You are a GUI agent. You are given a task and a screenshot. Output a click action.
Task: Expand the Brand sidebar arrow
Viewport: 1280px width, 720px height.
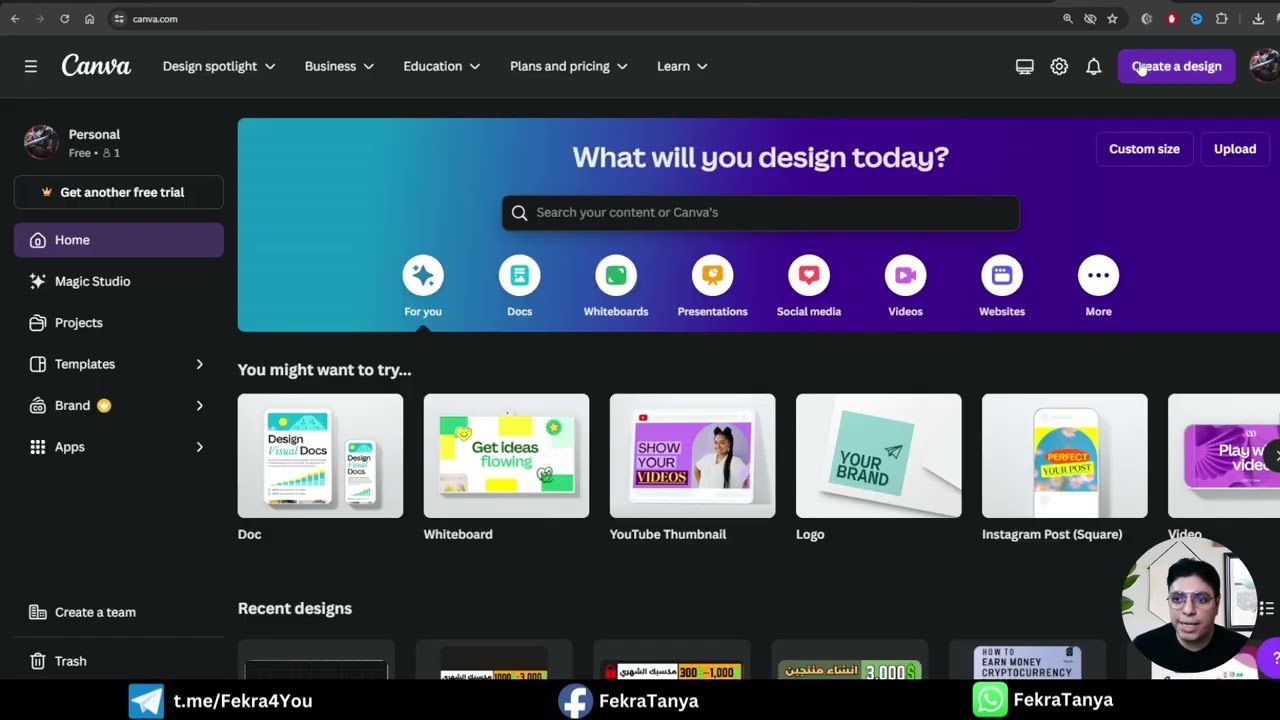click(x=199, y=405)
